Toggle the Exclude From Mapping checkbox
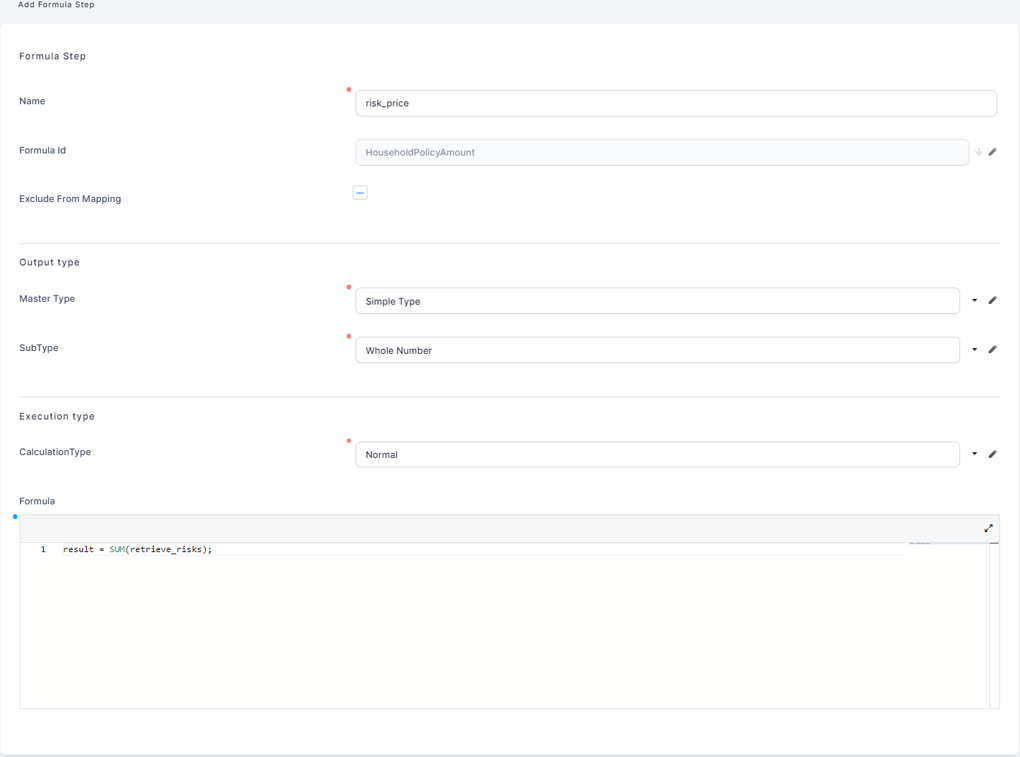1020x757 pixels. tap(360, 193)
